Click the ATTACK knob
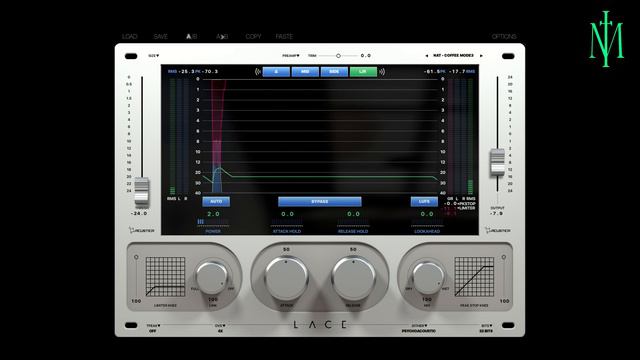This screenshot has height=360, width=640. 286,278
